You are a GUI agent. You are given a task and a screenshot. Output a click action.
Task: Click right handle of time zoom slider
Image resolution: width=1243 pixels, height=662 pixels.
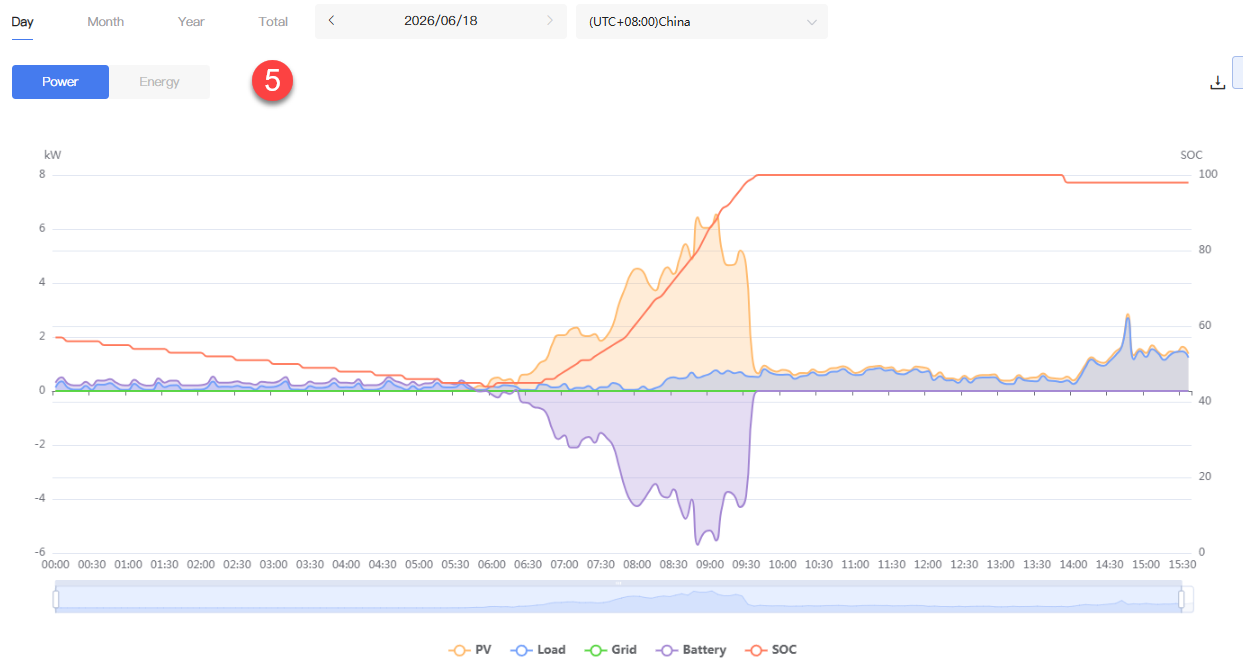coord(1181,599)
